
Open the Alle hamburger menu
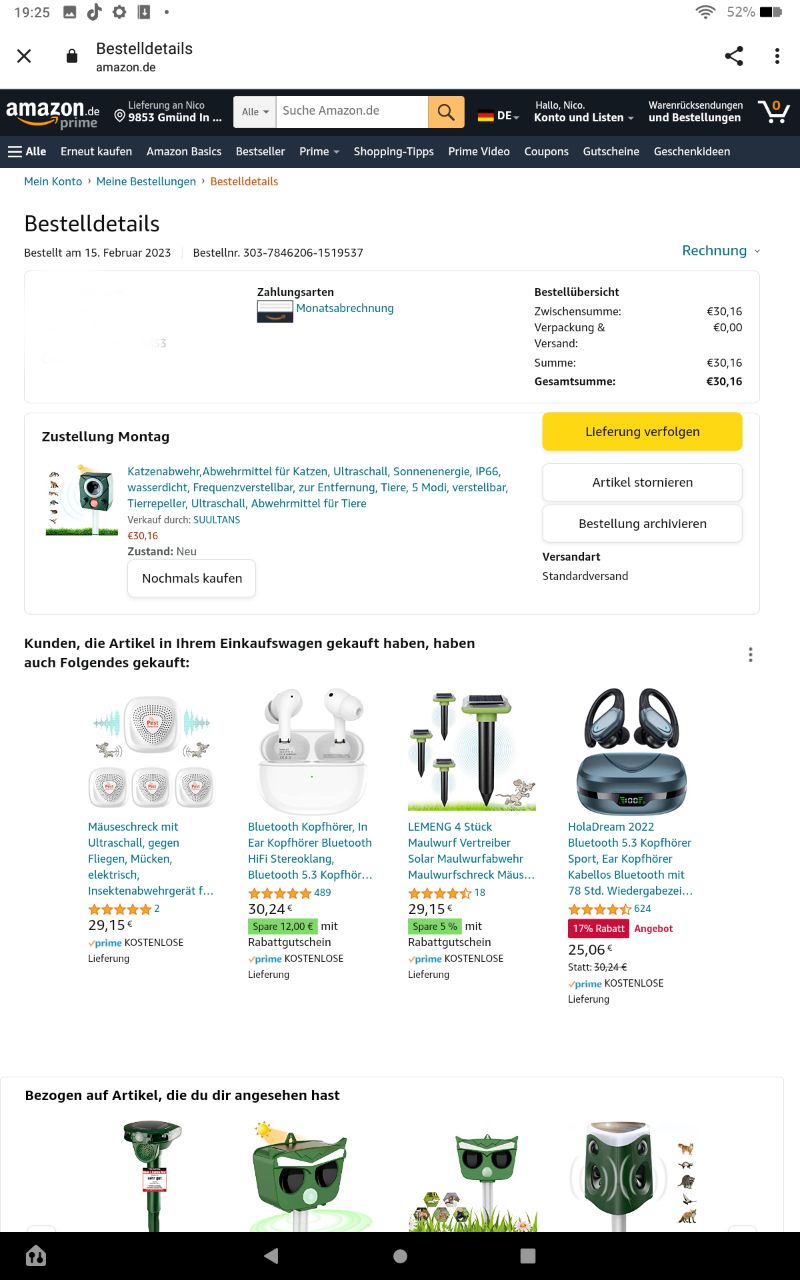(x=27, y=152)
